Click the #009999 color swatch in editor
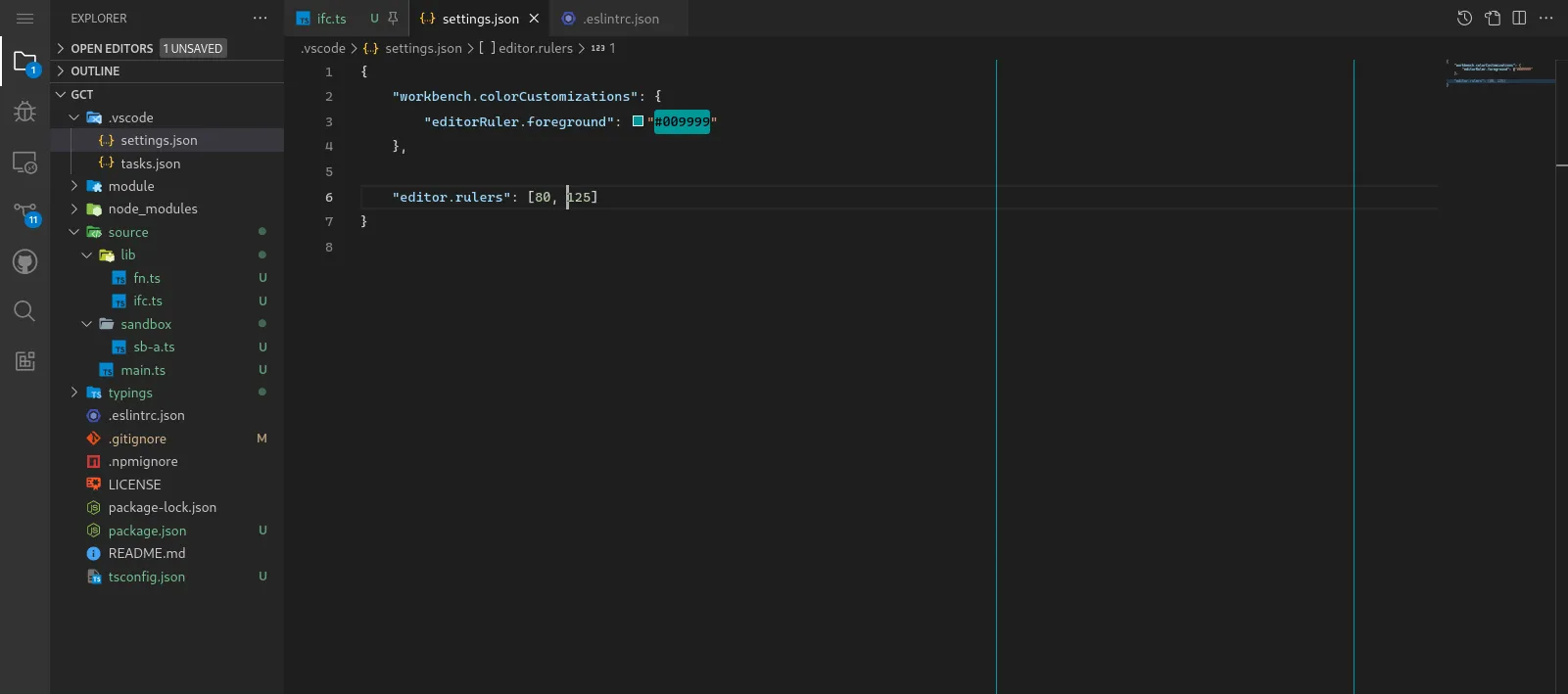Viewport: 1568px width, 694px height. (639, 121)
